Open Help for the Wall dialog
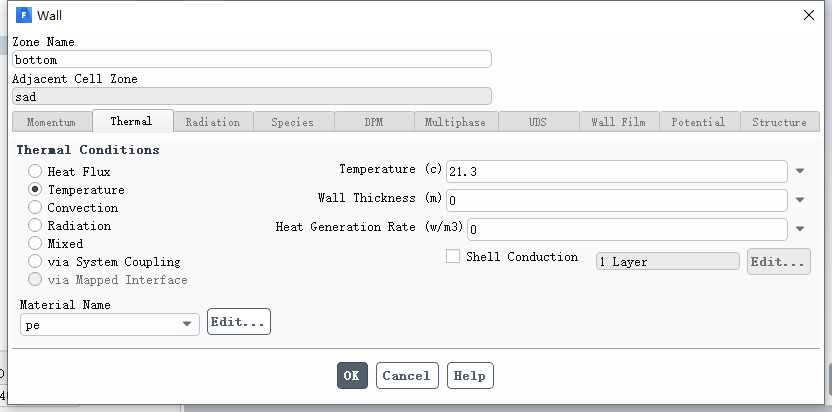Image resolution: width=832 pixels, height=412 pixels. [x=469, y=376]
